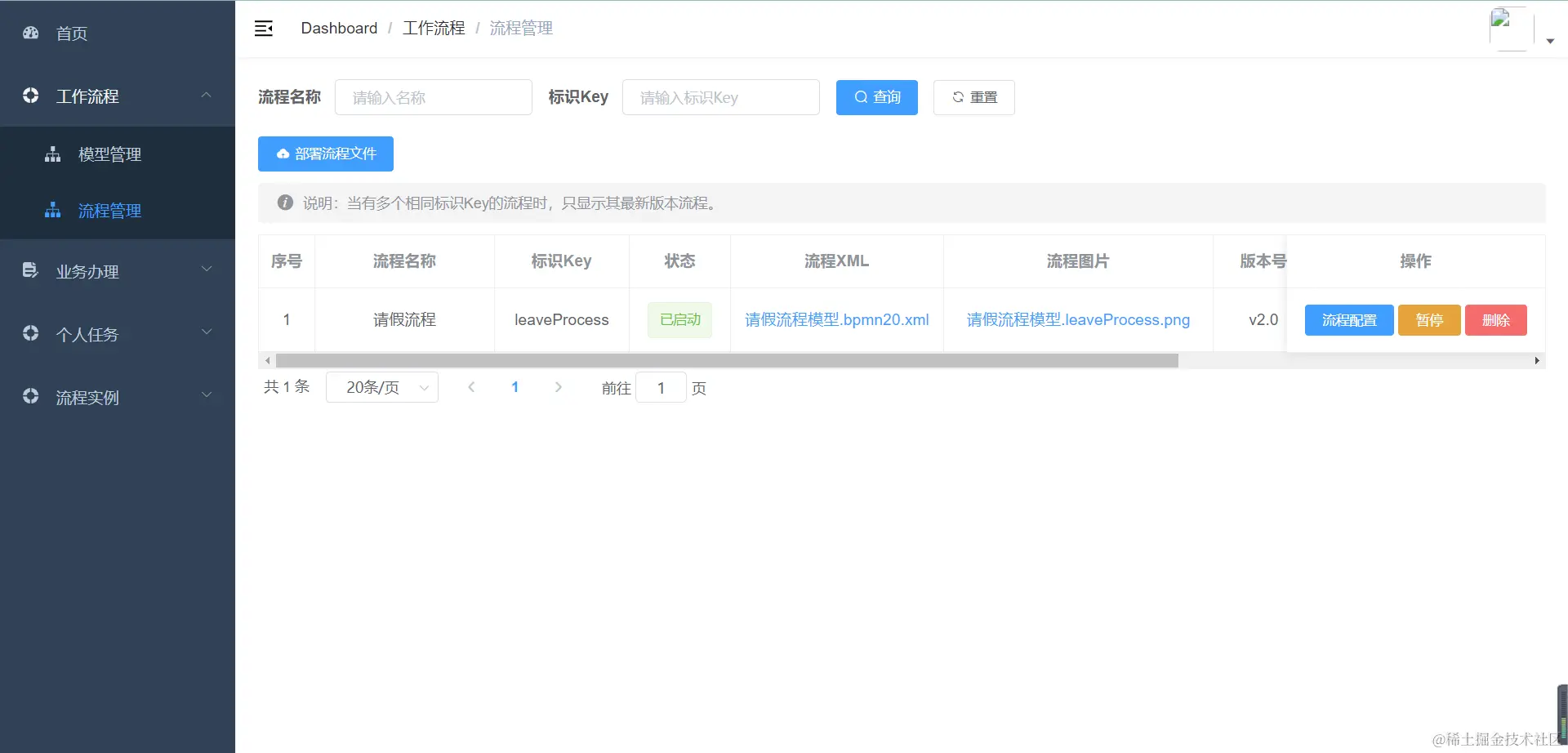The width and height of the screenshot is (1568, 753).
Task: Click 业务办理 sidebar menu label
Action: coord(87,272)
